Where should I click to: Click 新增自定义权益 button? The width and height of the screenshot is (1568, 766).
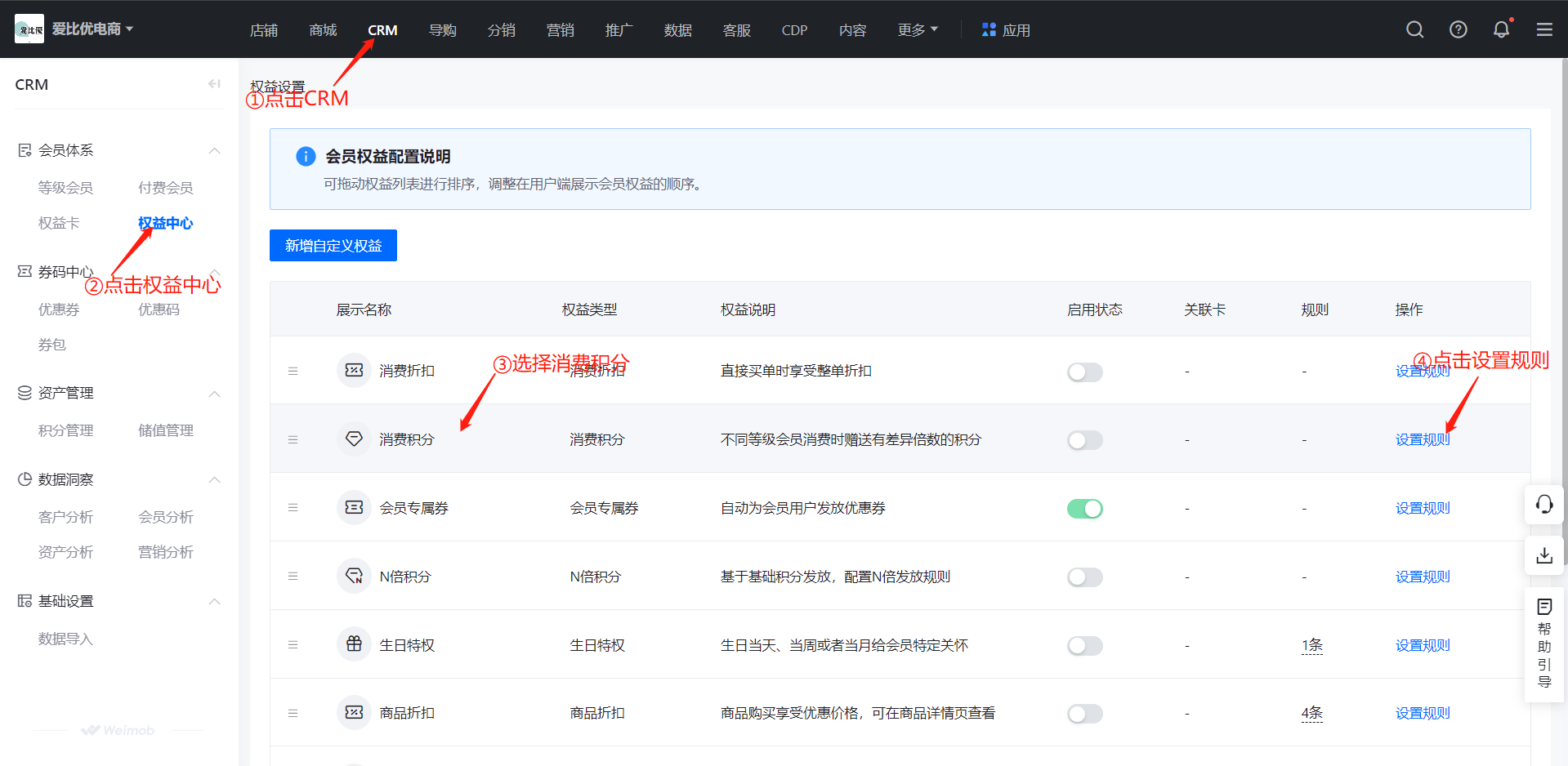[333, 245]
